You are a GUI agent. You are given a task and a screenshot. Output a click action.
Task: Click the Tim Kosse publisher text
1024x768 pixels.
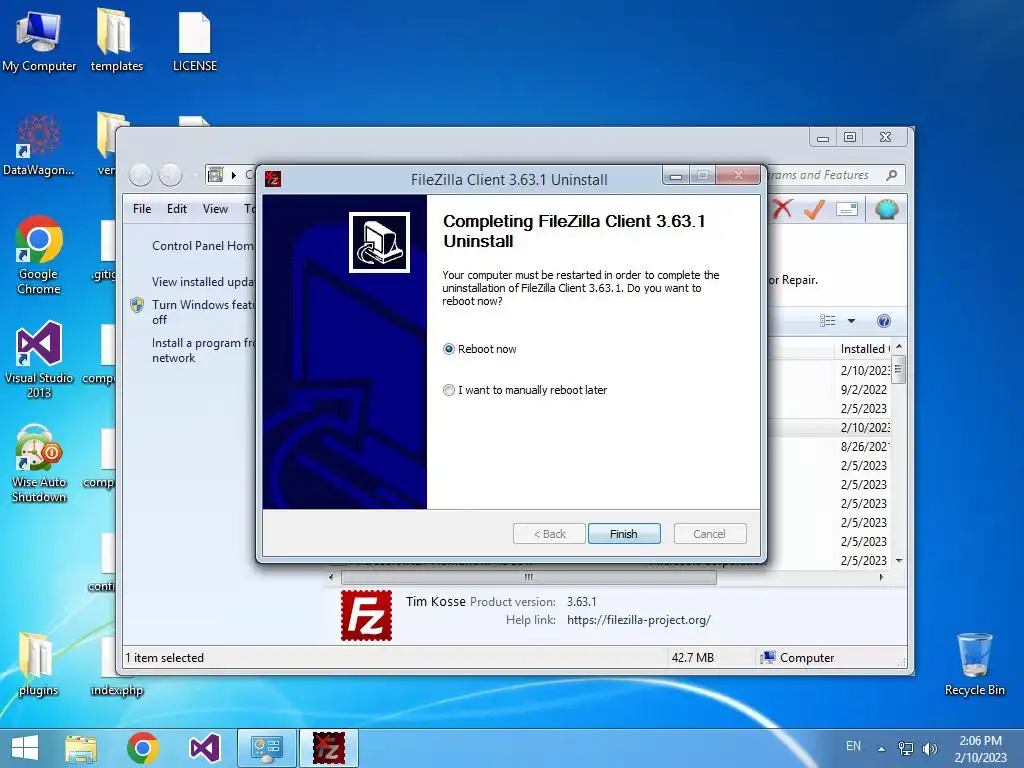[x=436, y=601]
